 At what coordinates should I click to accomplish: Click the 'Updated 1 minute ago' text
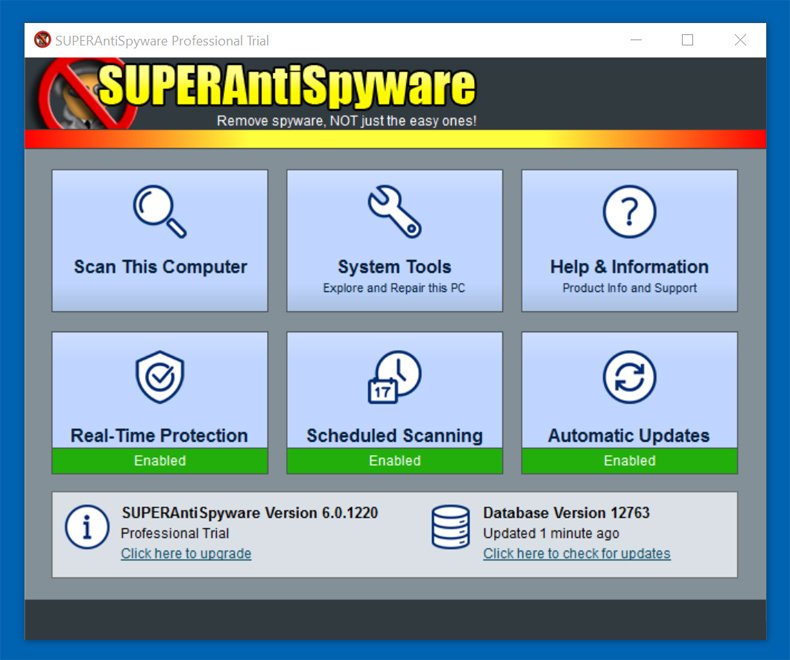[551, 533]
